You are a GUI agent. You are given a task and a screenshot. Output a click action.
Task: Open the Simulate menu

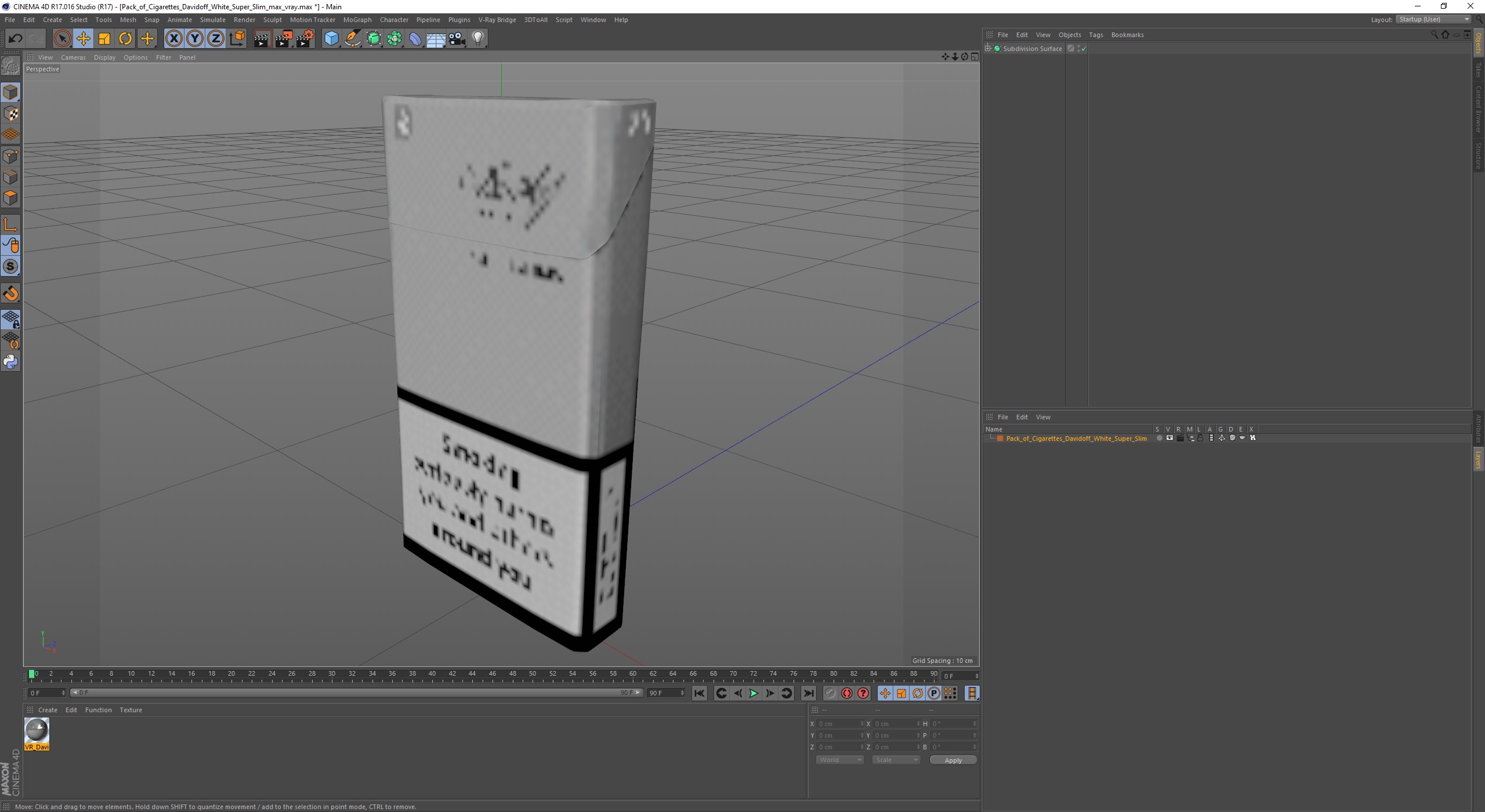[212, 20]
